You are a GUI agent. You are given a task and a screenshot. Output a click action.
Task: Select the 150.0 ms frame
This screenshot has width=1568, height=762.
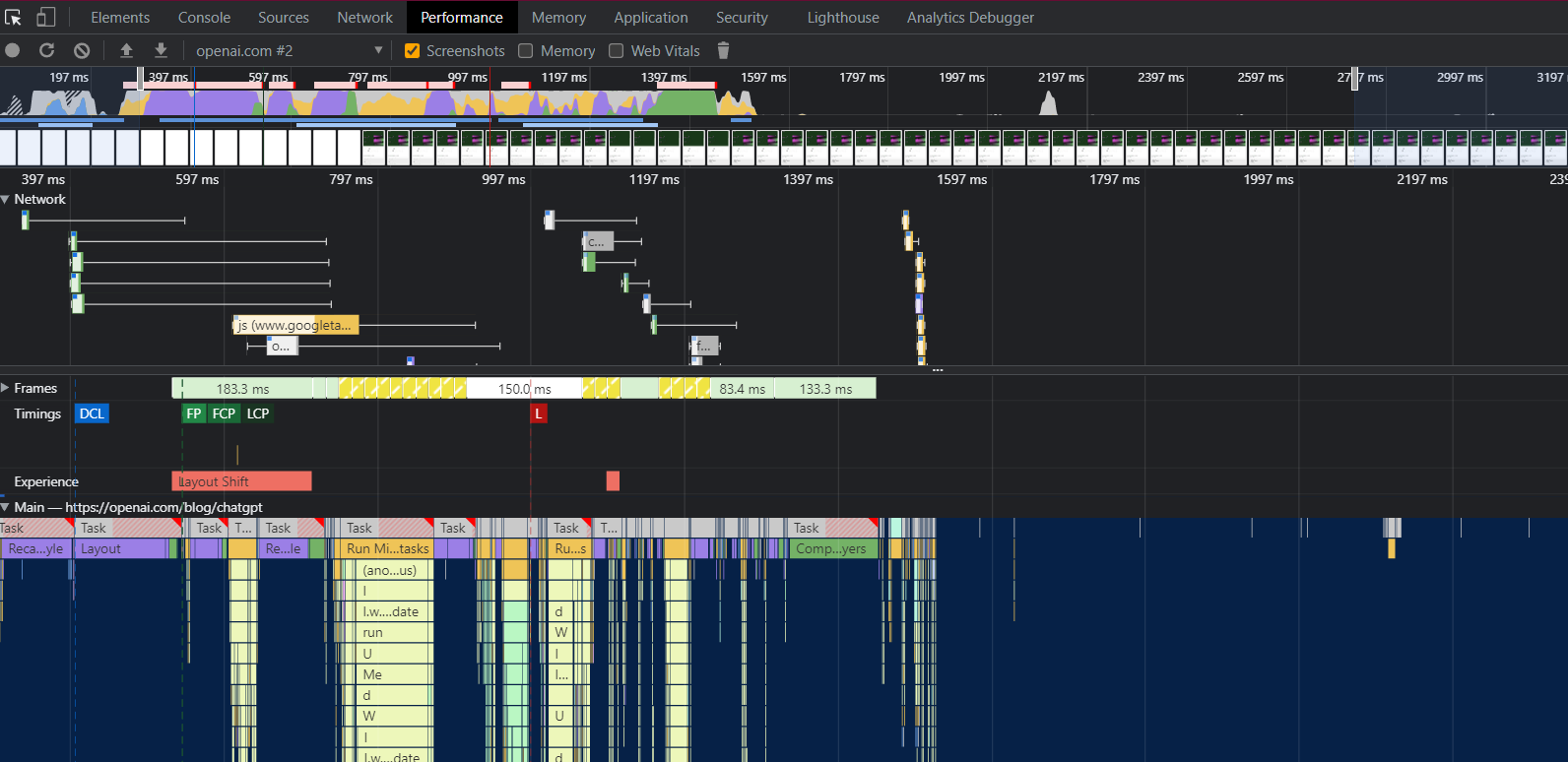coord(524,389)
